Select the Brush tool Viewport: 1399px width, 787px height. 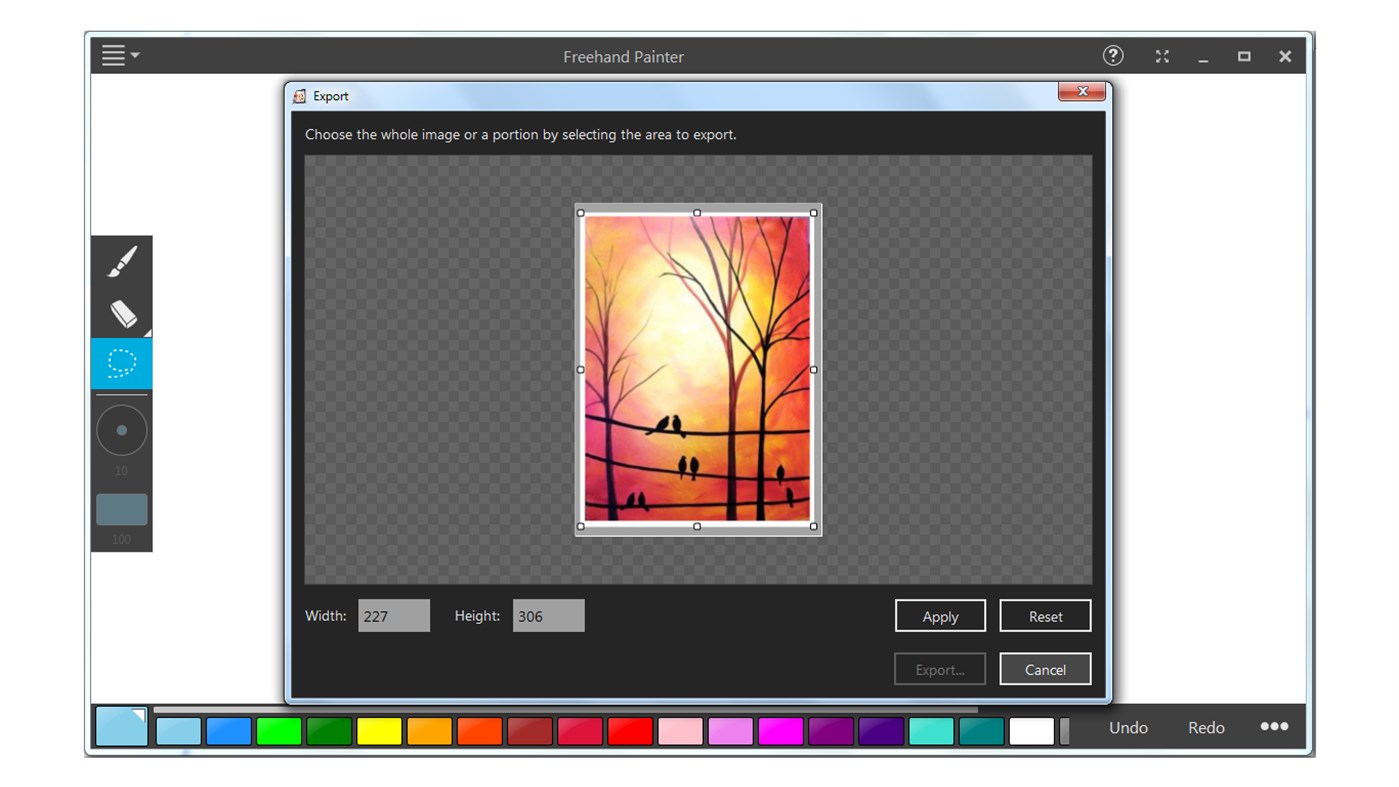[121, 262]
